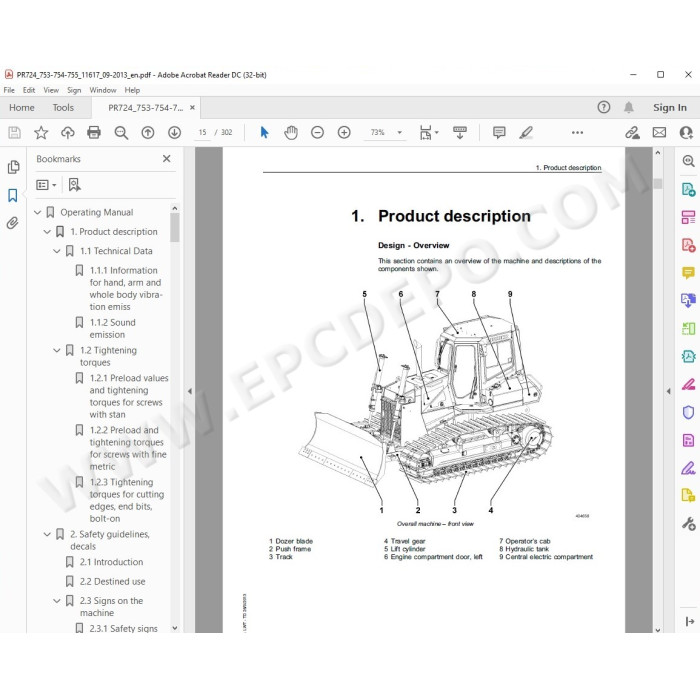Find the current bookmark icon

(x=74, y=185)
